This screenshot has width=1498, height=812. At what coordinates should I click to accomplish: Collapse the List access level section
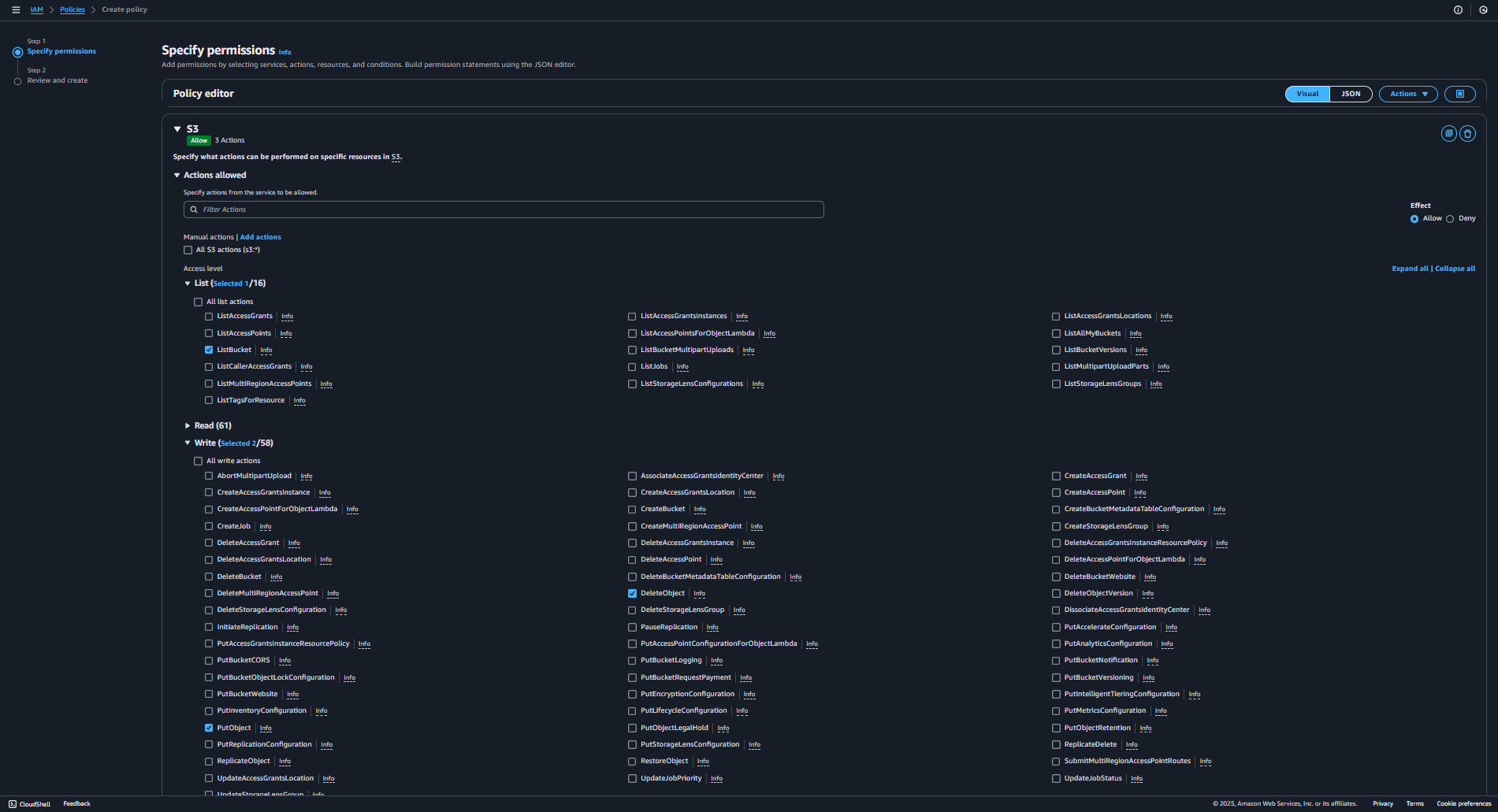tap(188, 283)
